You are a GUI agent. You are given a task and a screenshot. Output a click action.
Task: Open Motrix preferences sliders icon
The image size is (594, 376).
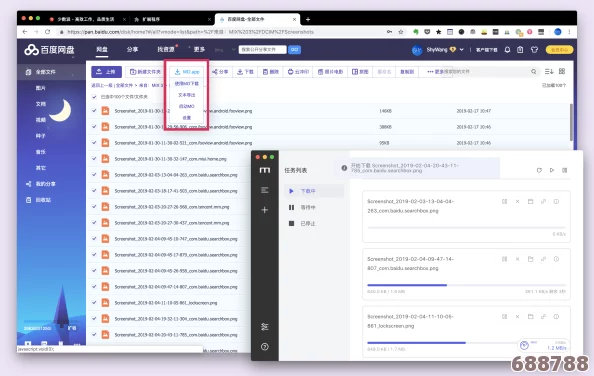(x=265, y=326)
